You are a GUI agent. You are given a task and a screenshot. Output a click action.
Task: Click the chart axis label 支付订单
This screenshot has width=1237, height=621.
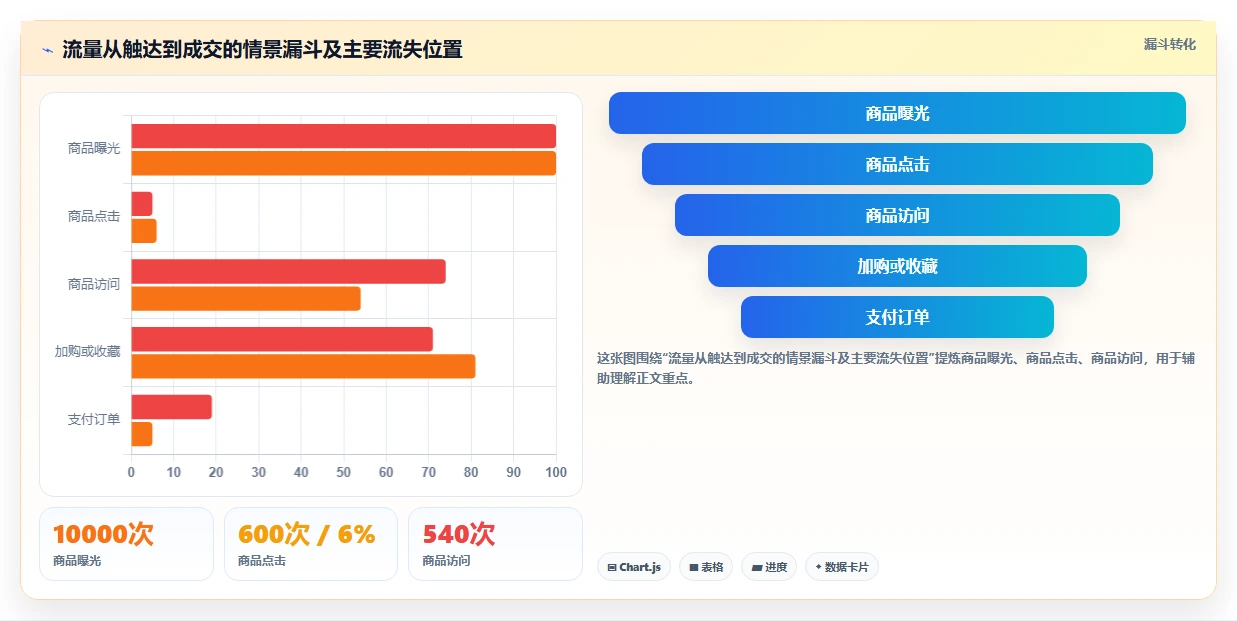point(94,419)
